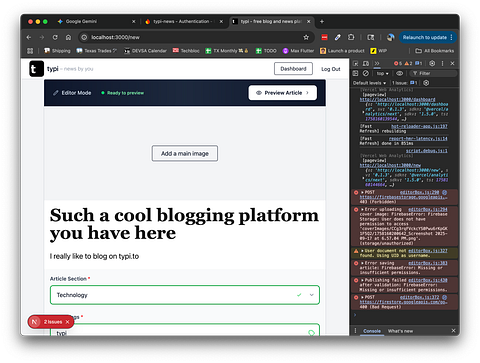Open the top context selector dropdown
Screen dimensions: 480x363
coord(382,73)
